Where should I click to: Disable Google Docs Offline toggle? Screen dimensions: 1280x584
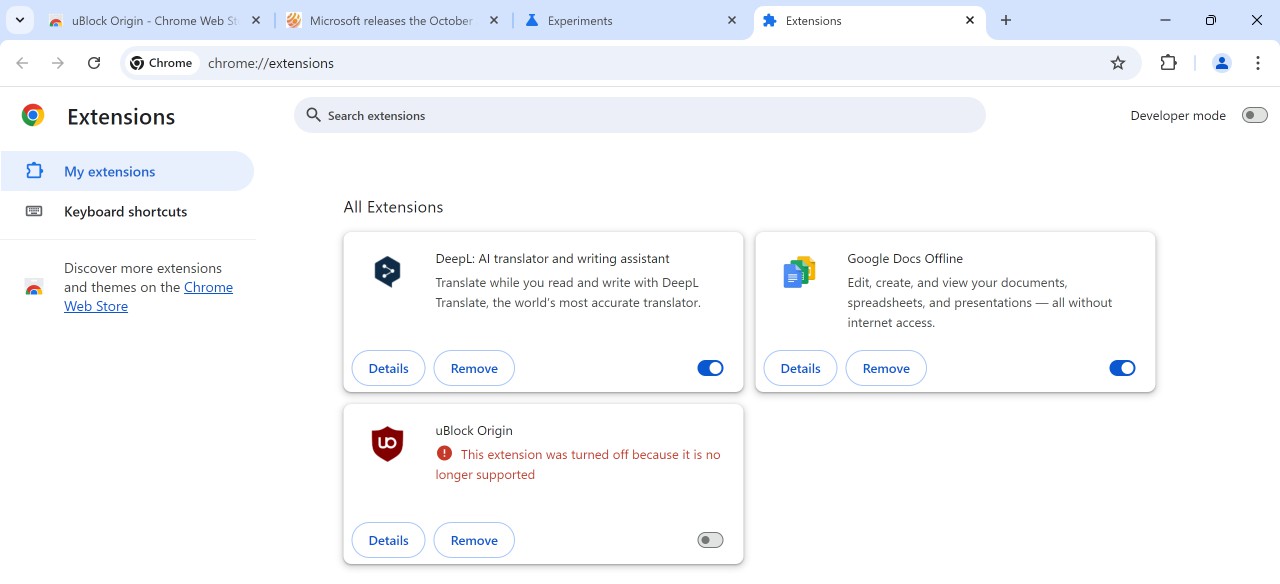[x=1122, y=368]
